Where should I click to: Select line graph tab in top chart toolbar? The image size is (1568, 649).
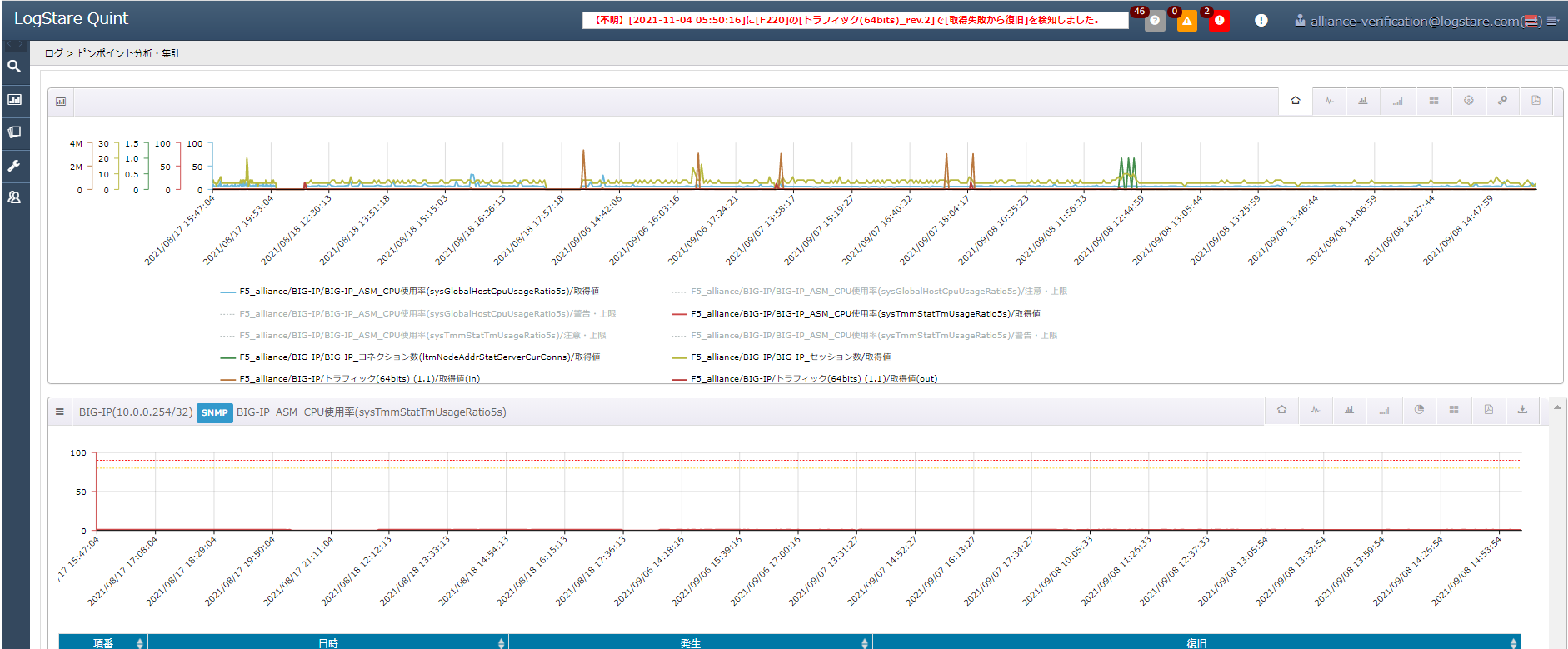(x=1329, y=101)
